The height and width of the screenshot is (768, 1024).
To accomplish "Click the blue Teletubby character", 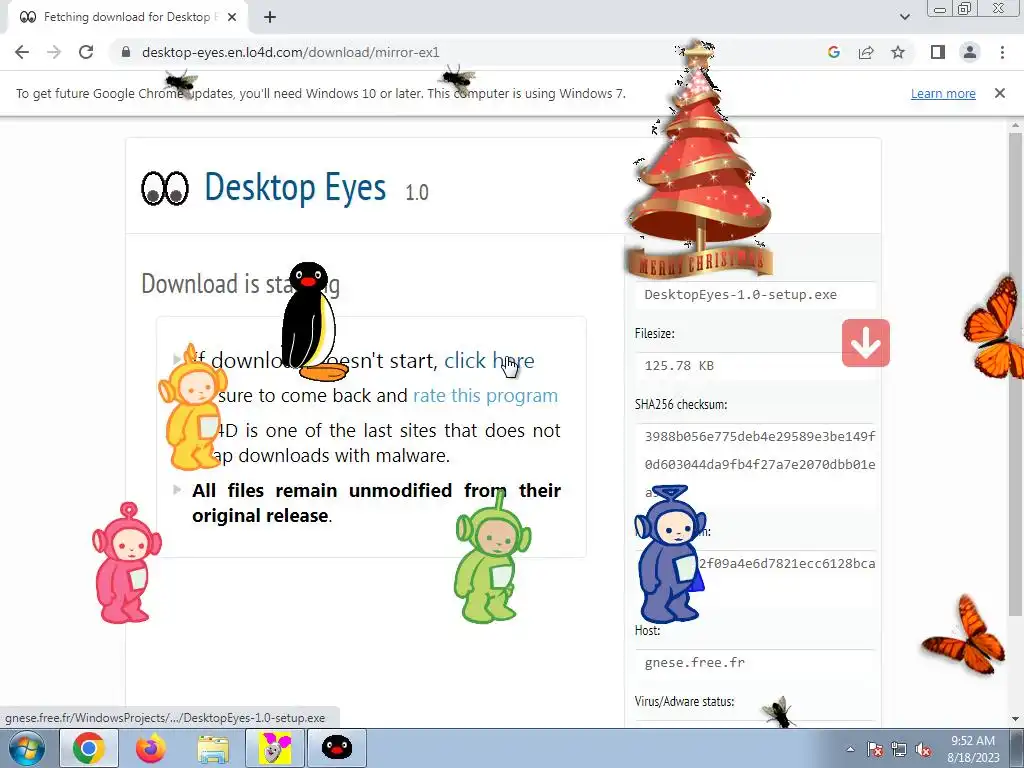I will [670, 554].
